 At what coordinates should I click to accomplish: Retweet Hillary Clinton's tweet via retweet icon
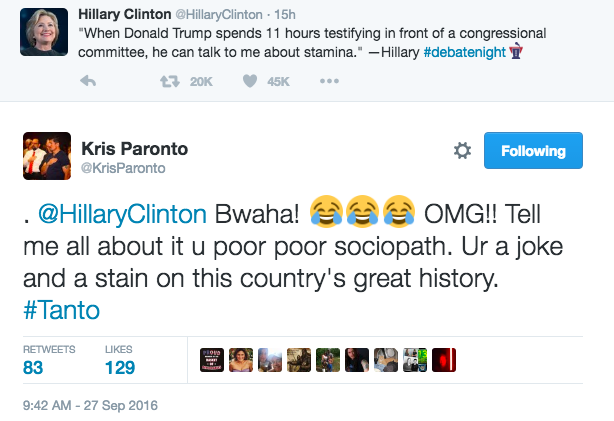(x=170, y=81)
